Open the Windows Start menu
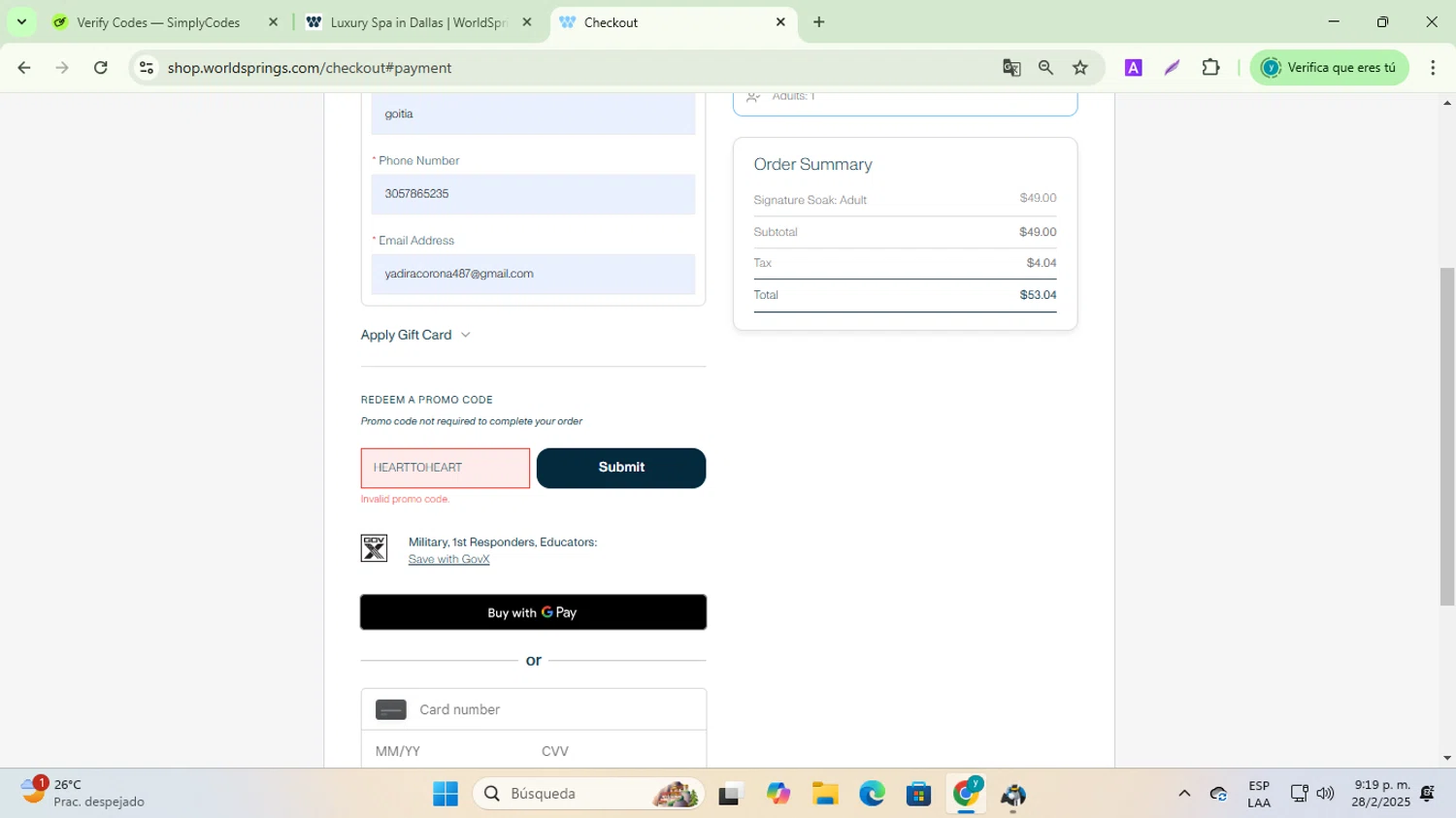Viewport: 1456px width, 818px height. pos(446,794)
